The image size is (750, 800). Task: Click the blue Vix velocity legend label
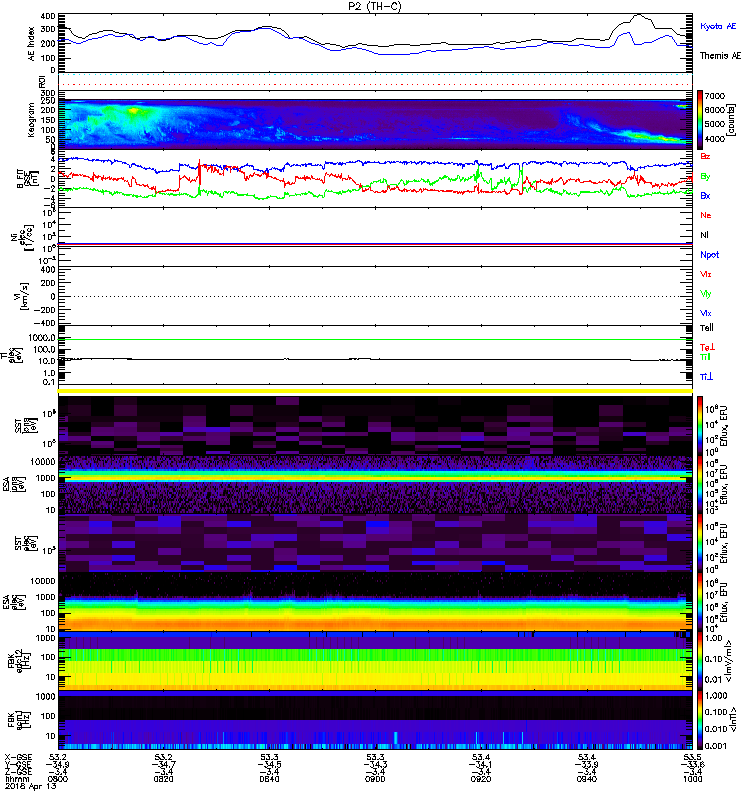(x=706, y=313)
